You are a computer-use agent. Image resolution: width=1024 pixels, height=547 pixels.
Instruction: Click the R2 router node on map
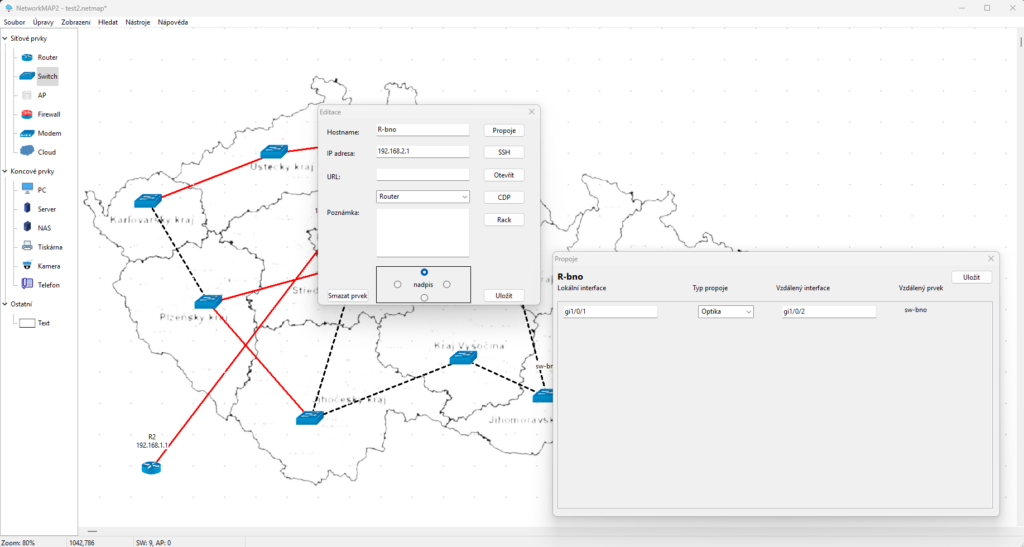pyautogui.click(x=151, y=467)
